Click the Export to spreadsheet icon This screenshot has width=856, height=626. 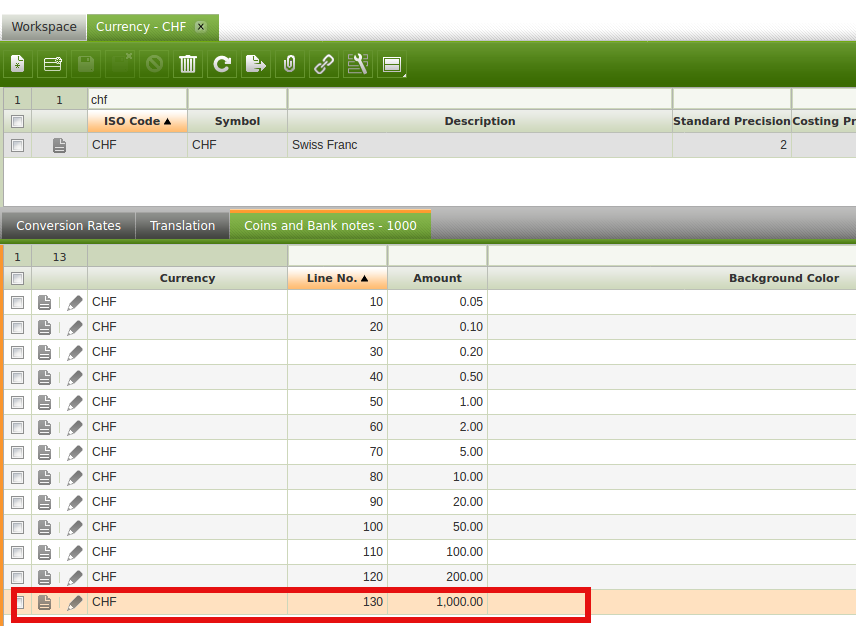pyautogui.click(x=256, y=65)
